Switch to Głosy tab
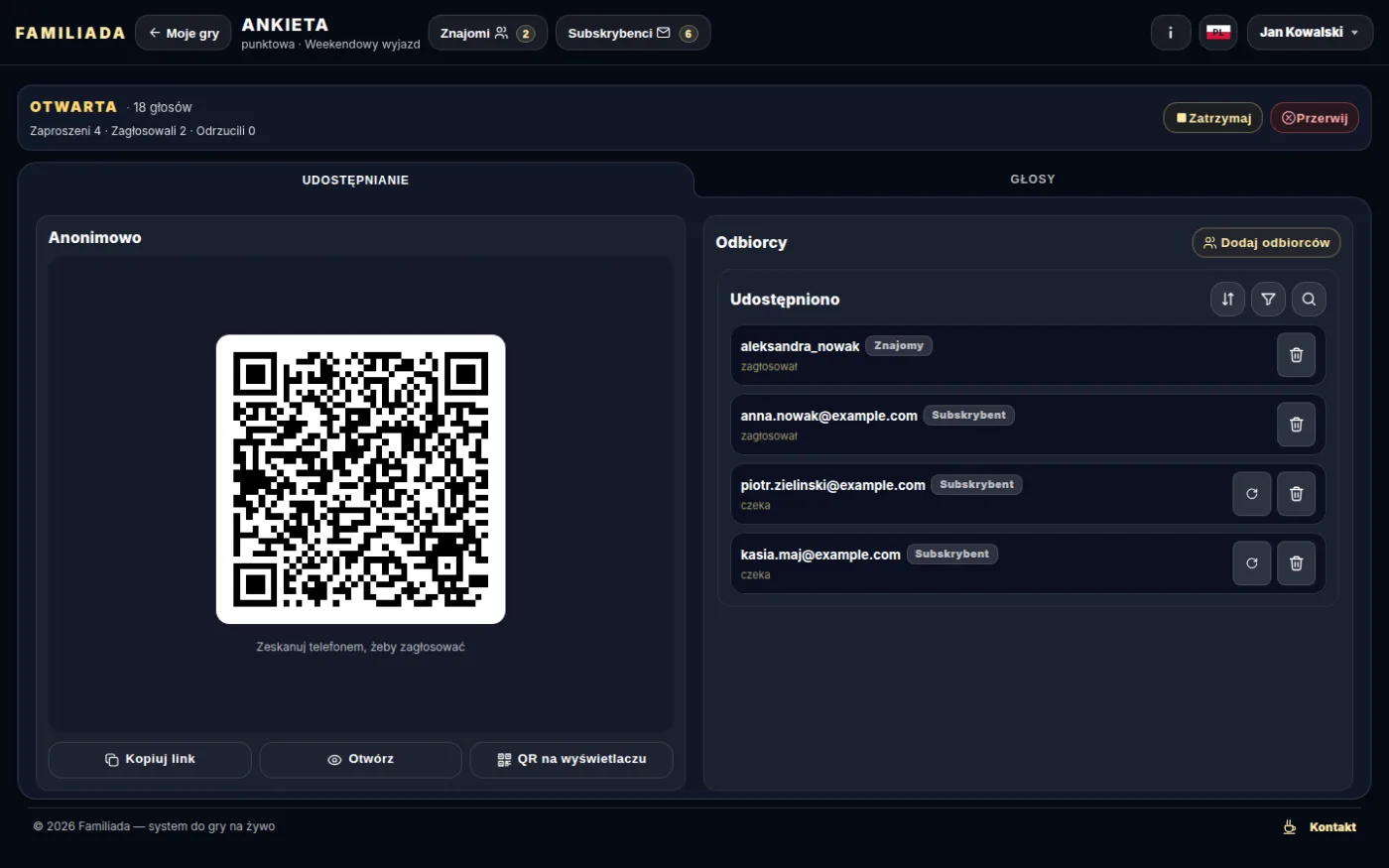 [x=1033, y=180]
